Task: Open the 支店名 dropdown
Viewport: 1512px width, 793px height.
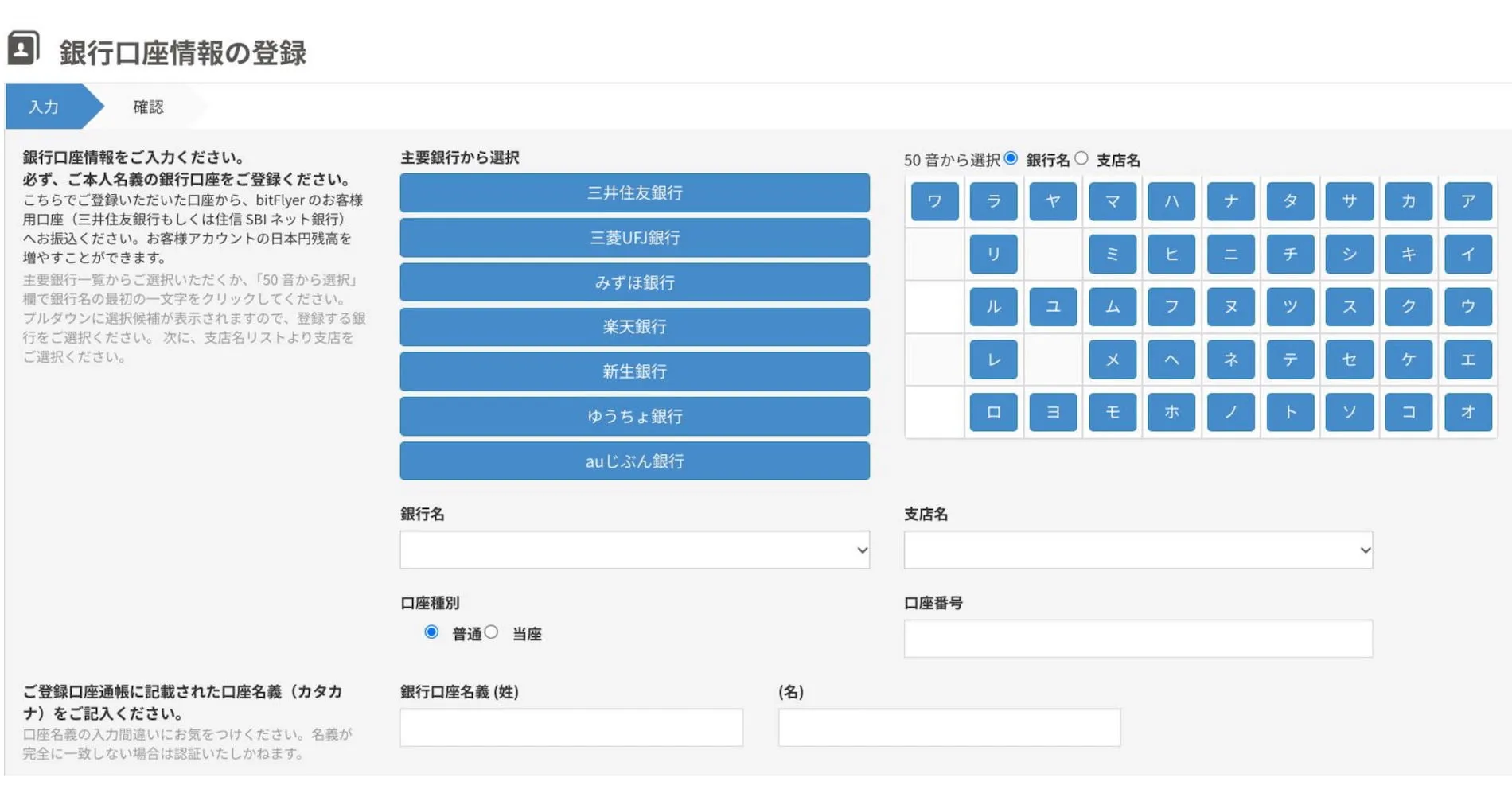Action: [x=1138, y=549]
